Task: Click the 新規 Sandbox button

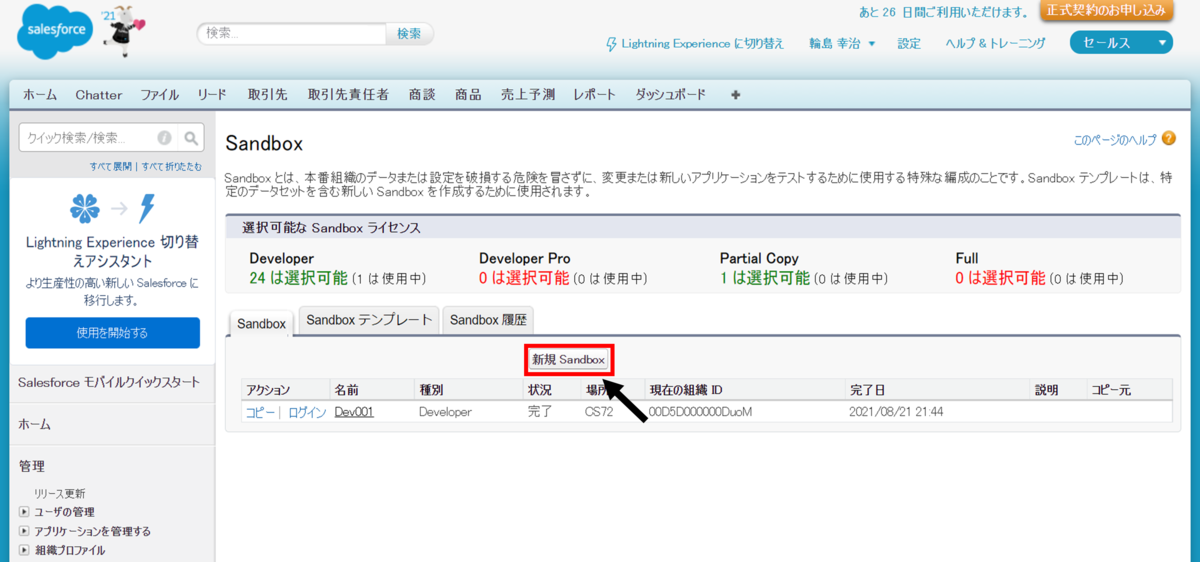Action: 569,359
